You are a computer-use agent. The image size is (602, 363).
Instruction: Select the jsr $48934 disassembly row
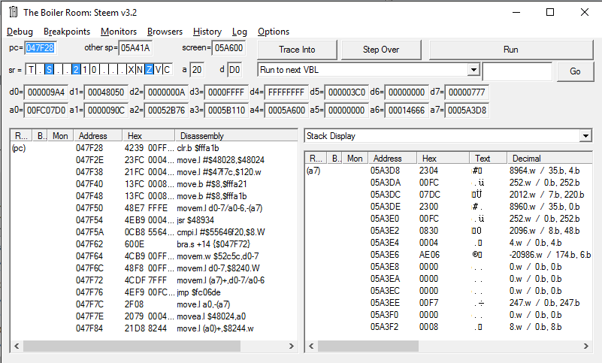click(154, 220)
